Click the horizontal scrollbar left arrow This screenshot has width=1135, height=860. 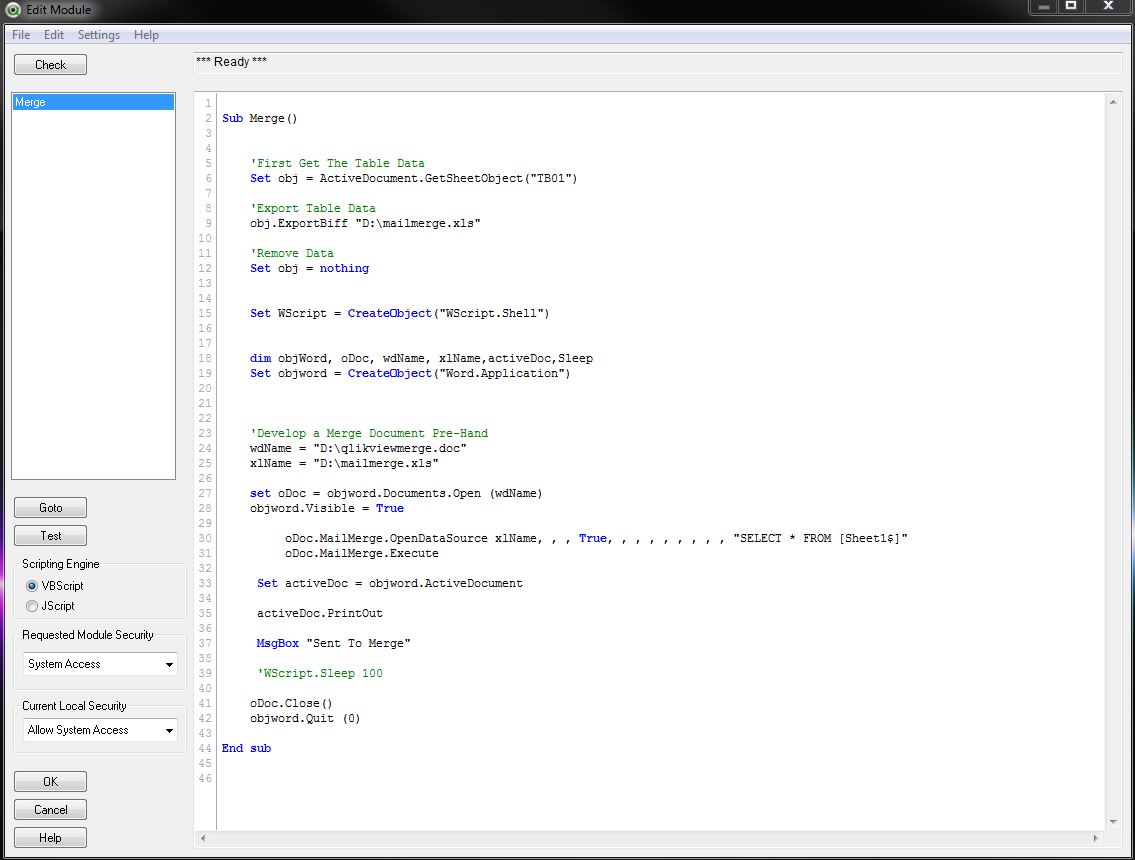(x=204, y=838)
